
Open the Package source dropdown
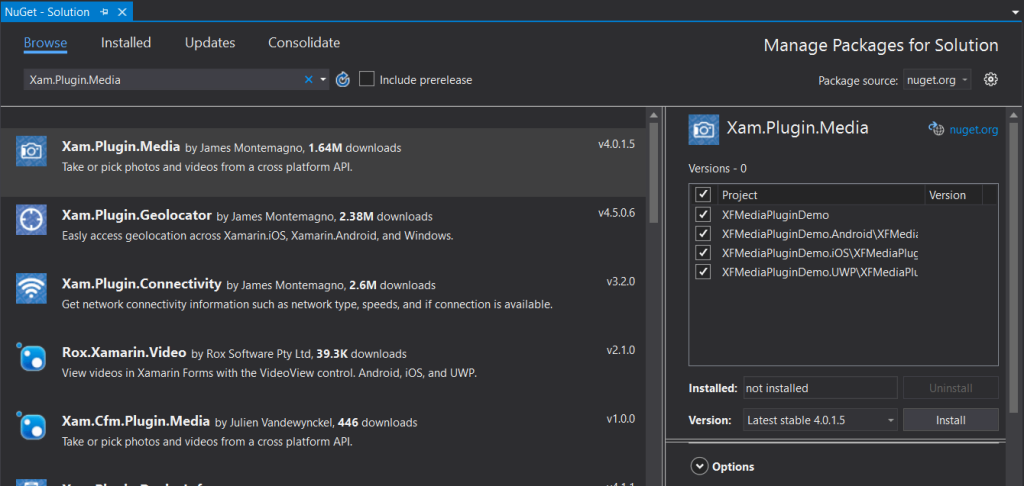(937, 80)
